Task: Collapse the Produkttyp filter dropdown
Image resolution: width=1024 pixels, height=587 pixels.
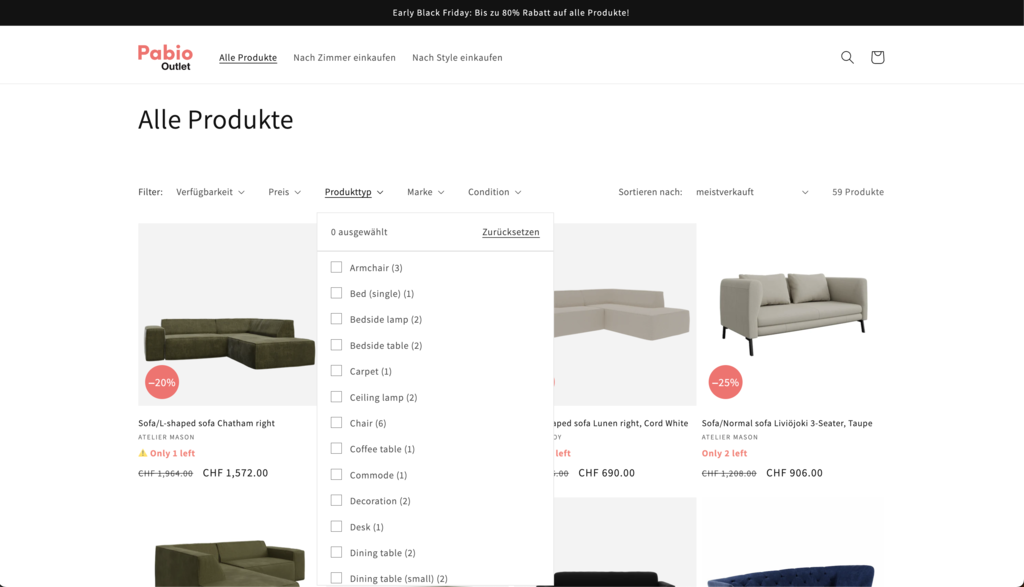Action: click(354, 192)
